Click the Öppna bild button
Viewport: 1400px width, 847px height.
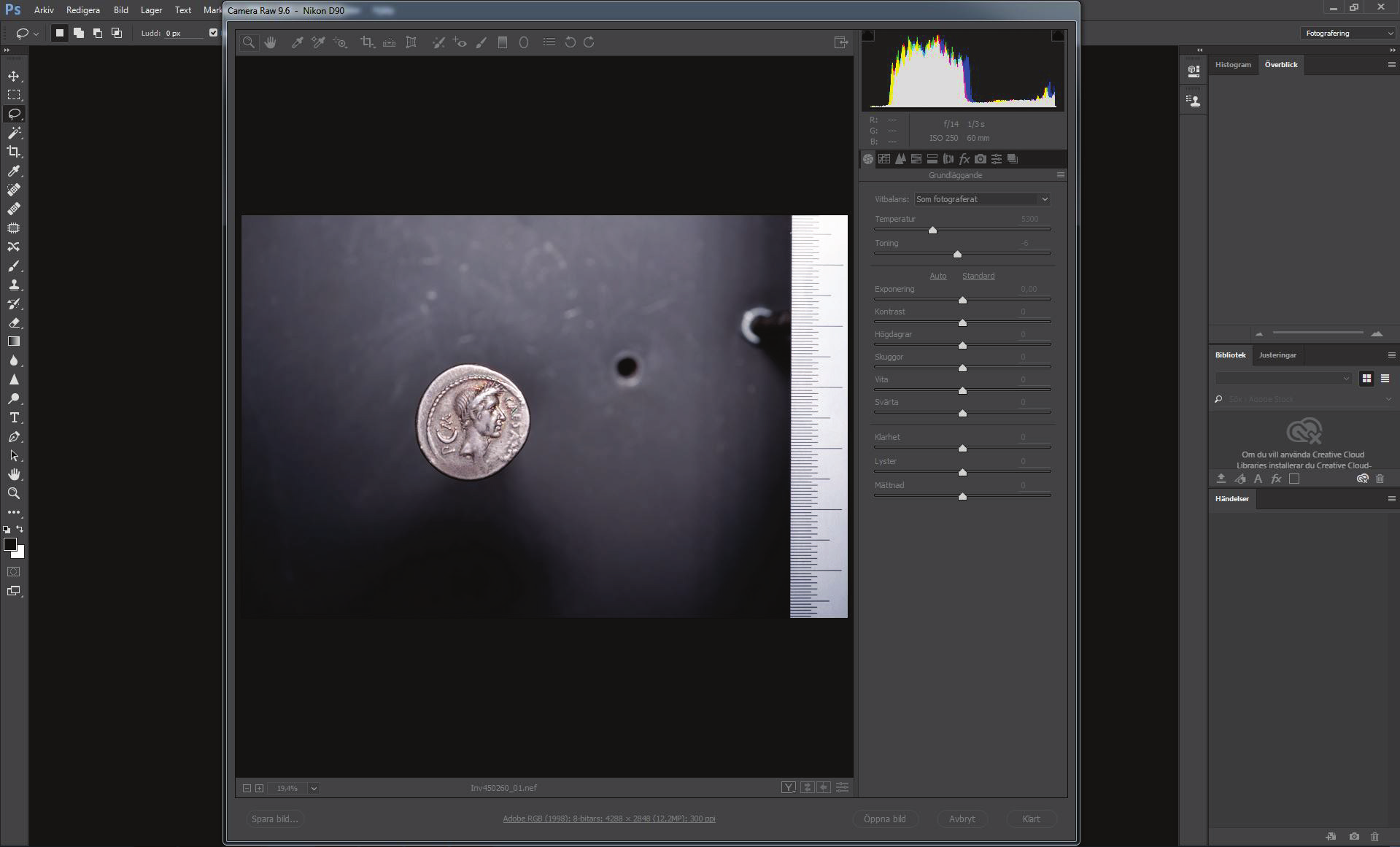point(885,819)
